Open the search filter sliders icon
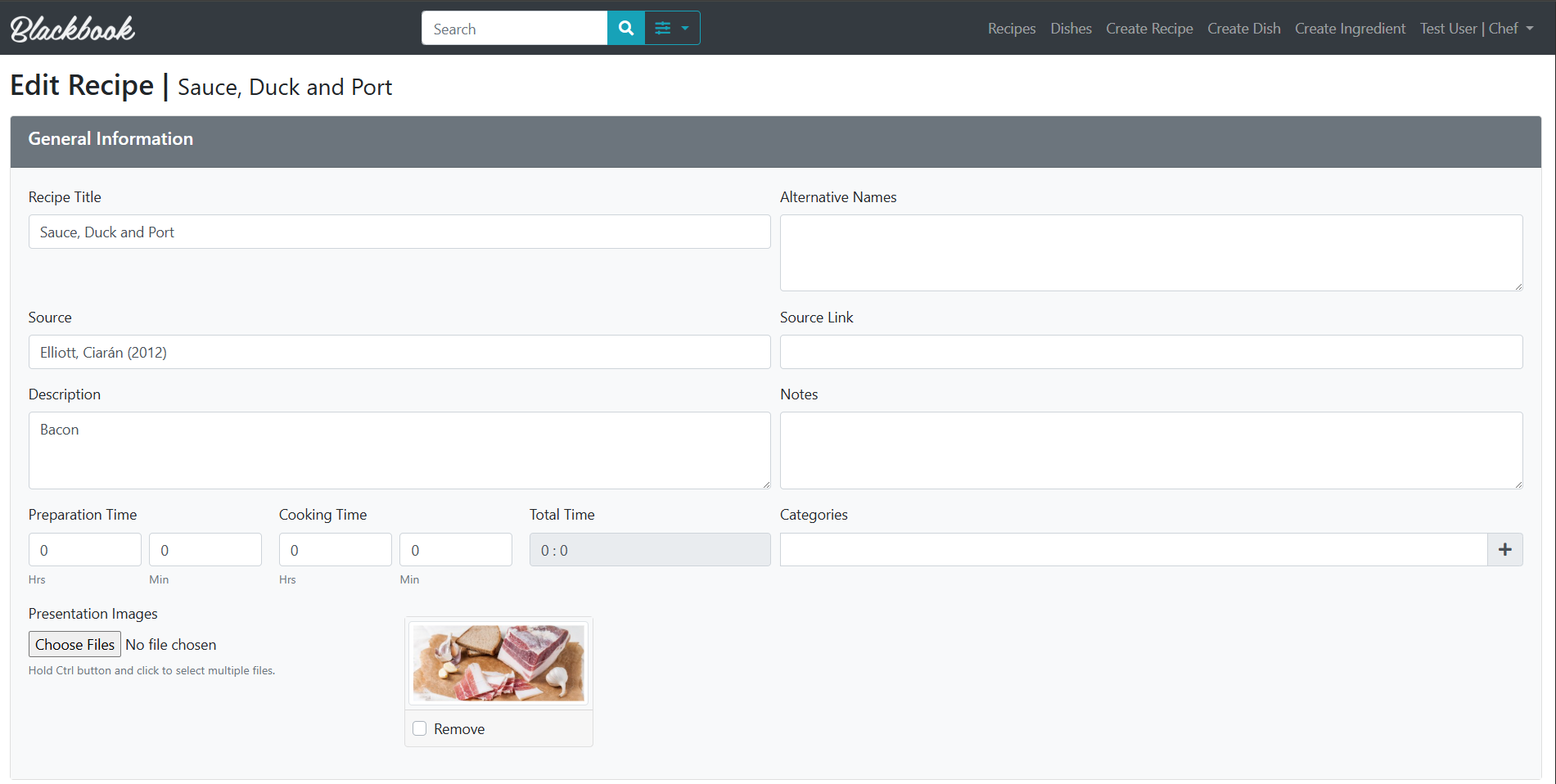 [x=662, y=27]
